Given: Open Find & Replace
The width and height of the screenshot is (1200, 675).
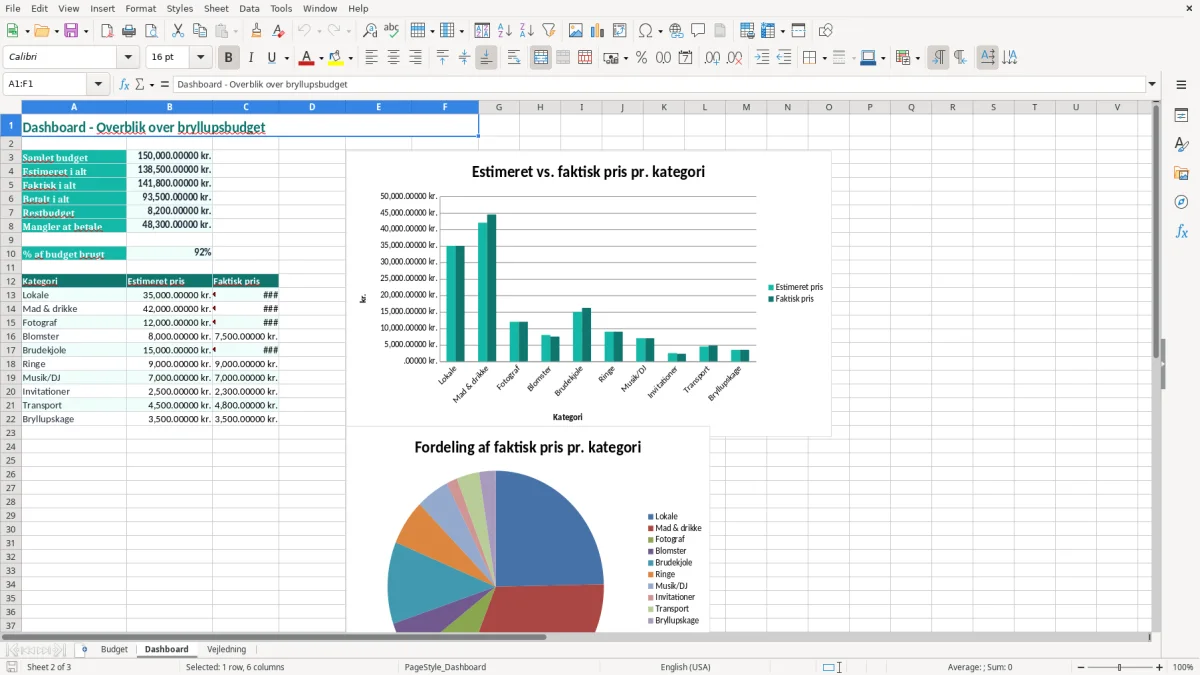Looking at the screenshot, I should 370,31.
